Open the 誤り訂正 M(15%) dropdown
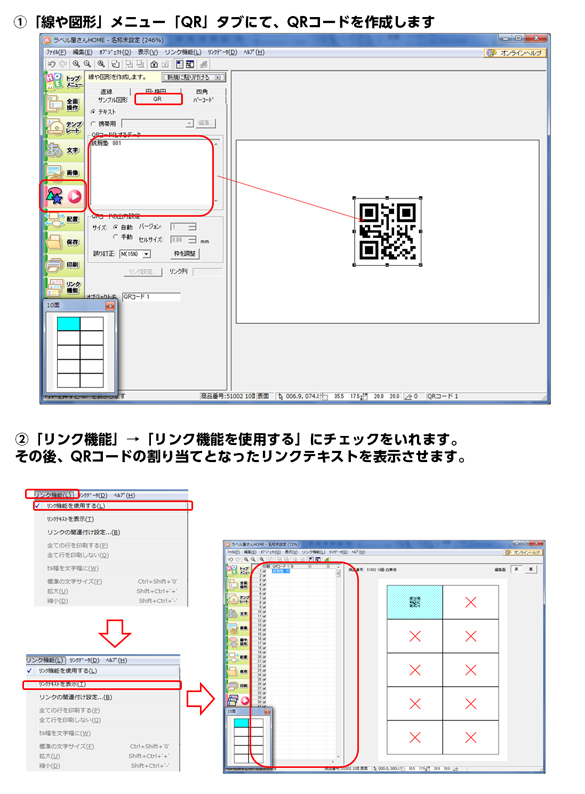 click(x=135, y=254)
